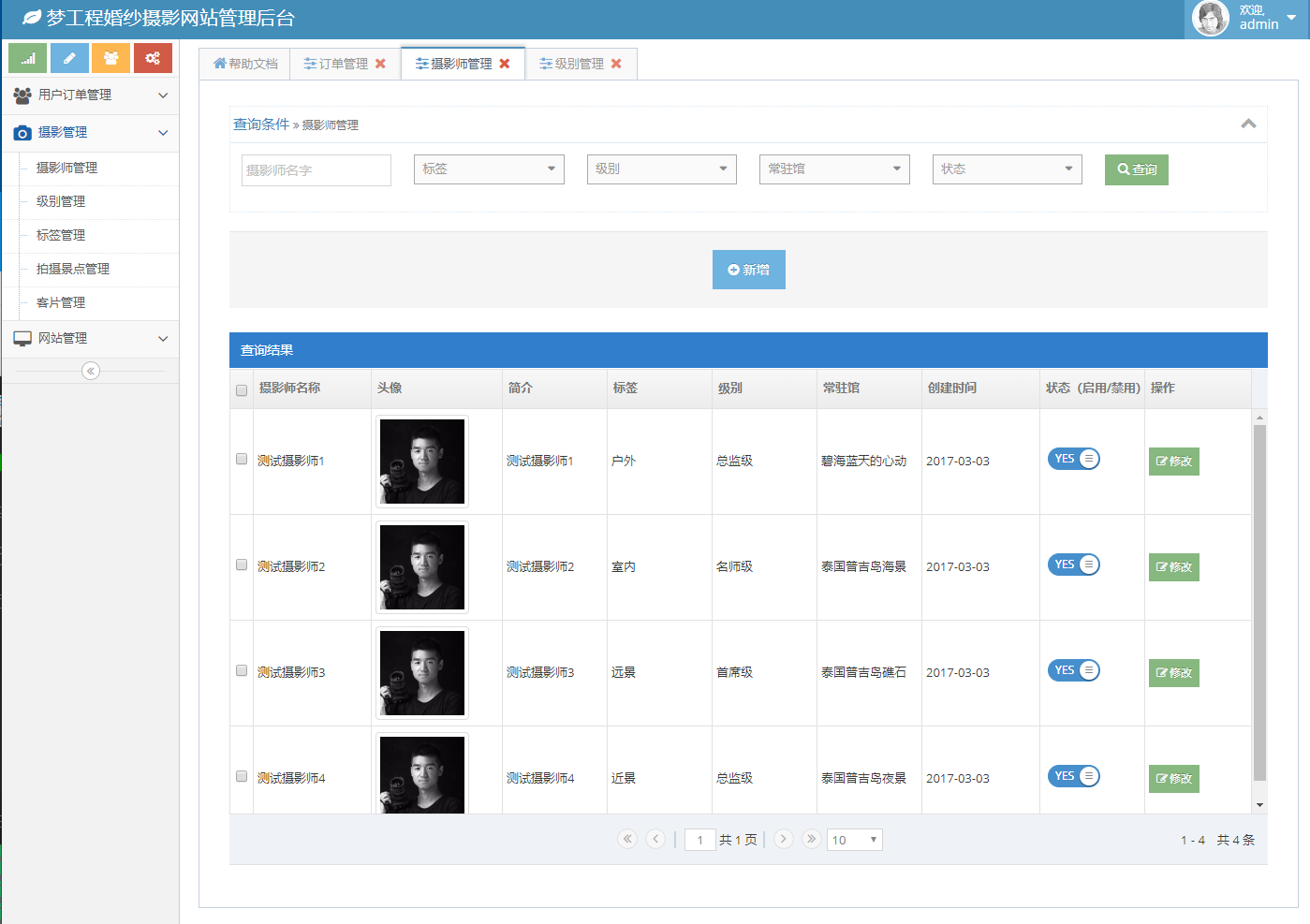Image resolution: width=1310 pixels, height=924 pixels.
Task: Open the 状态 filter dropdown
Action: [x=1007, y=169]
